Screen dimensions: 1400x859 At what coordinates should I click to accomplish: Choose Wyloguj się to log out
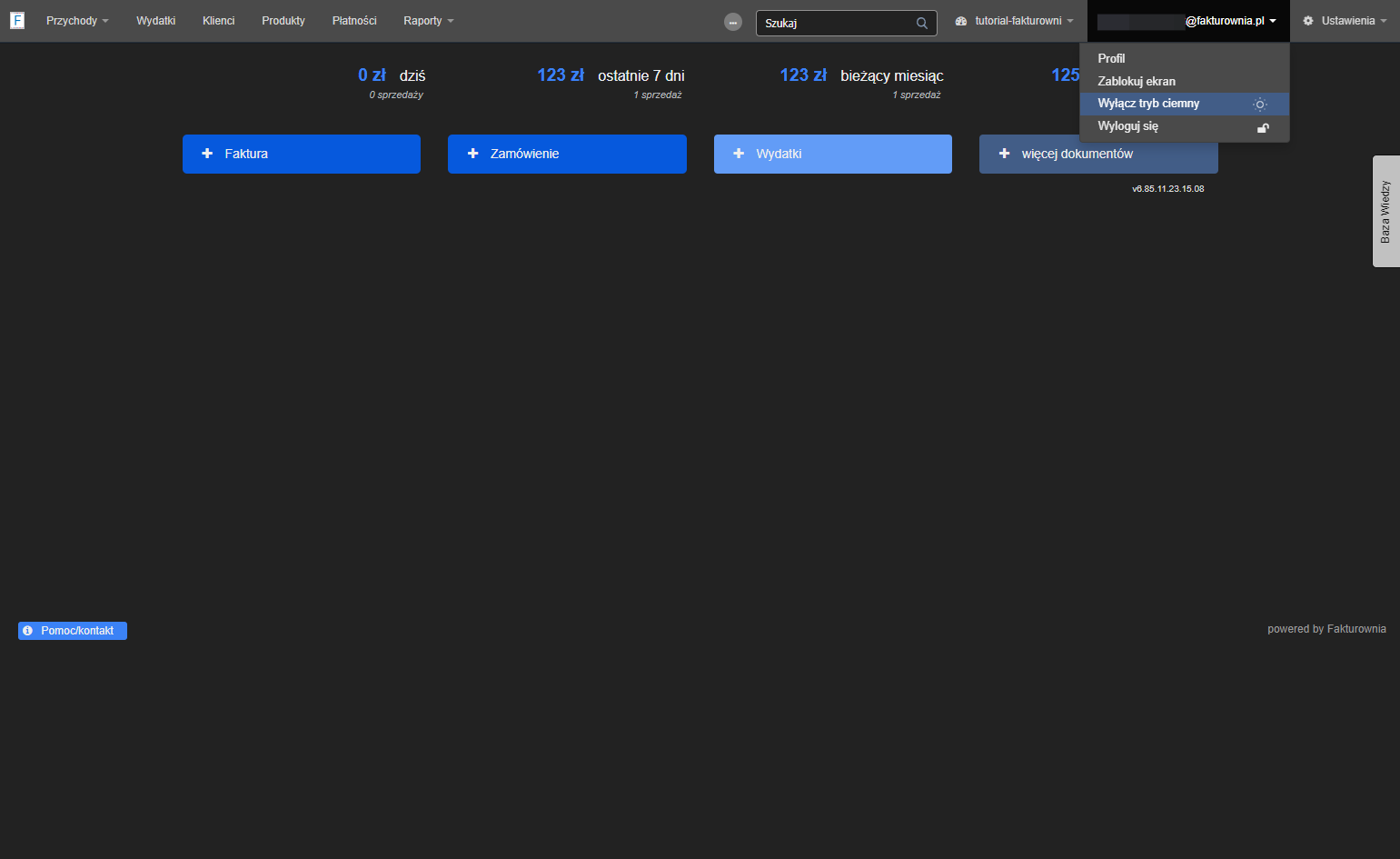point(1185,126)
